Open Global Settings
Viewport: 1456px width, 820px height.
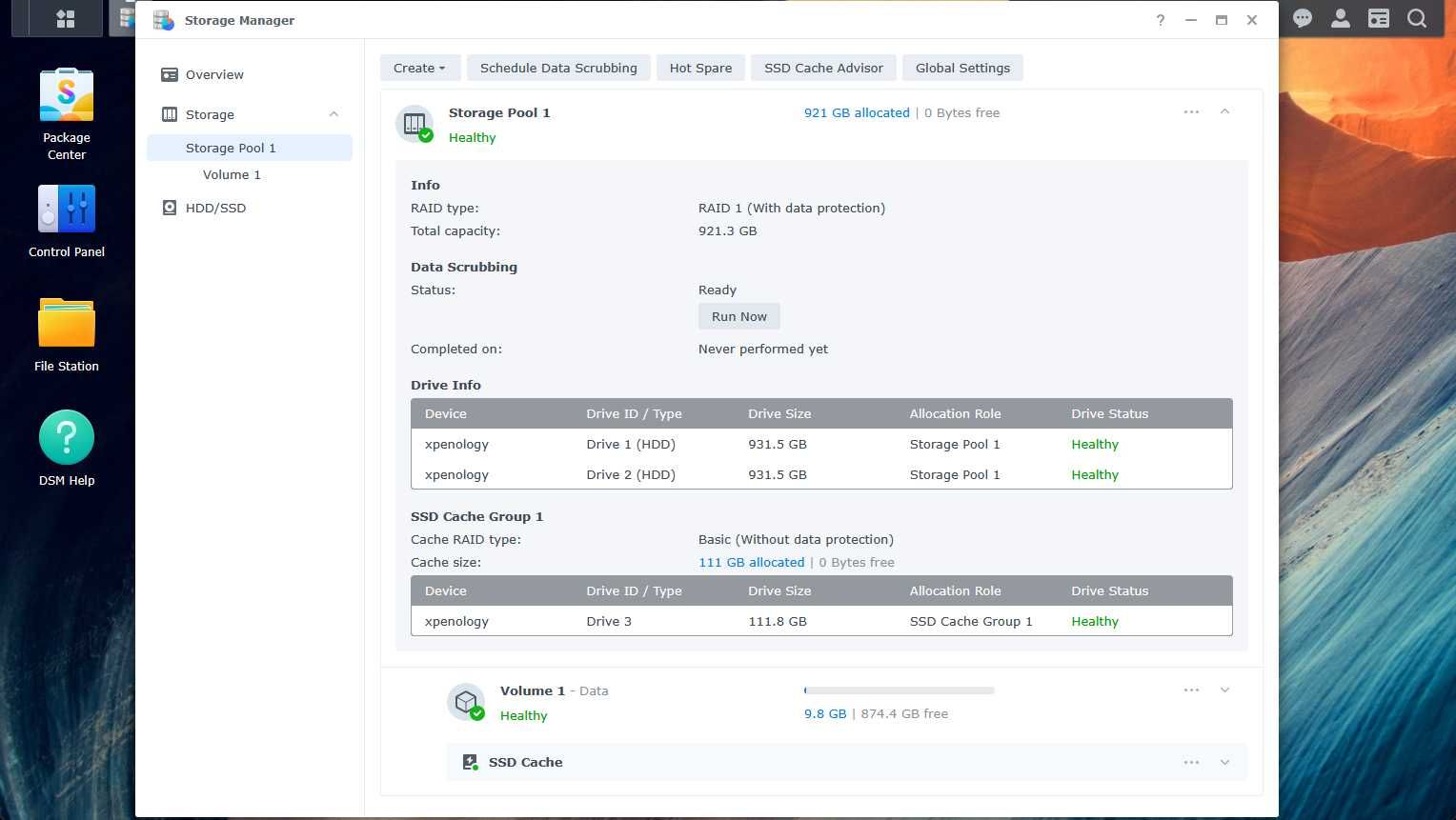(x=962, y=68)
